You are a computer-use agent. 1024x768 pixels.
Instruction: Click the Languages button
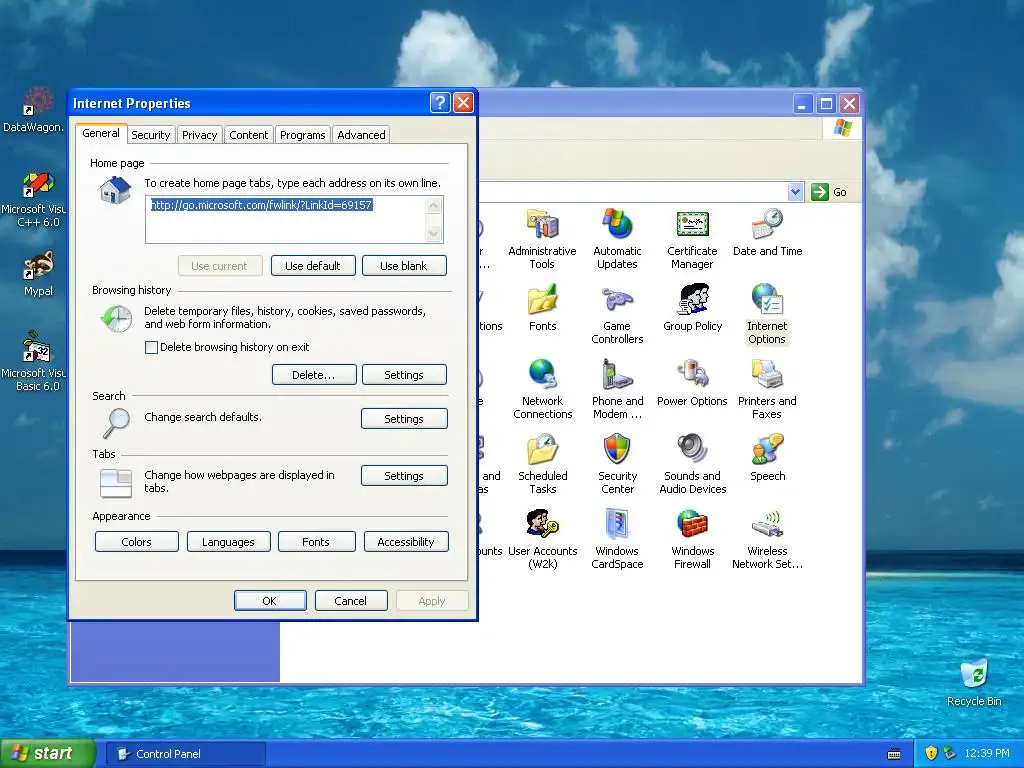228,541
